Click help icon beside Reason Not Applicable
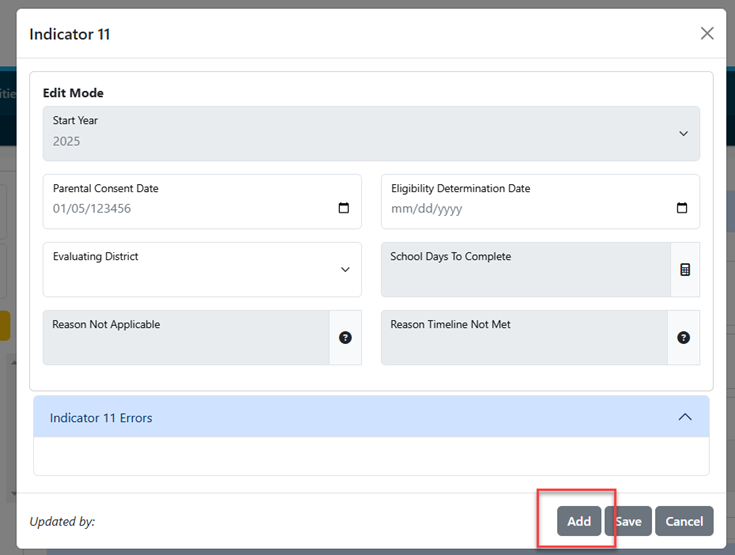This screenshot has height=555, width=735. coord(345,338)
